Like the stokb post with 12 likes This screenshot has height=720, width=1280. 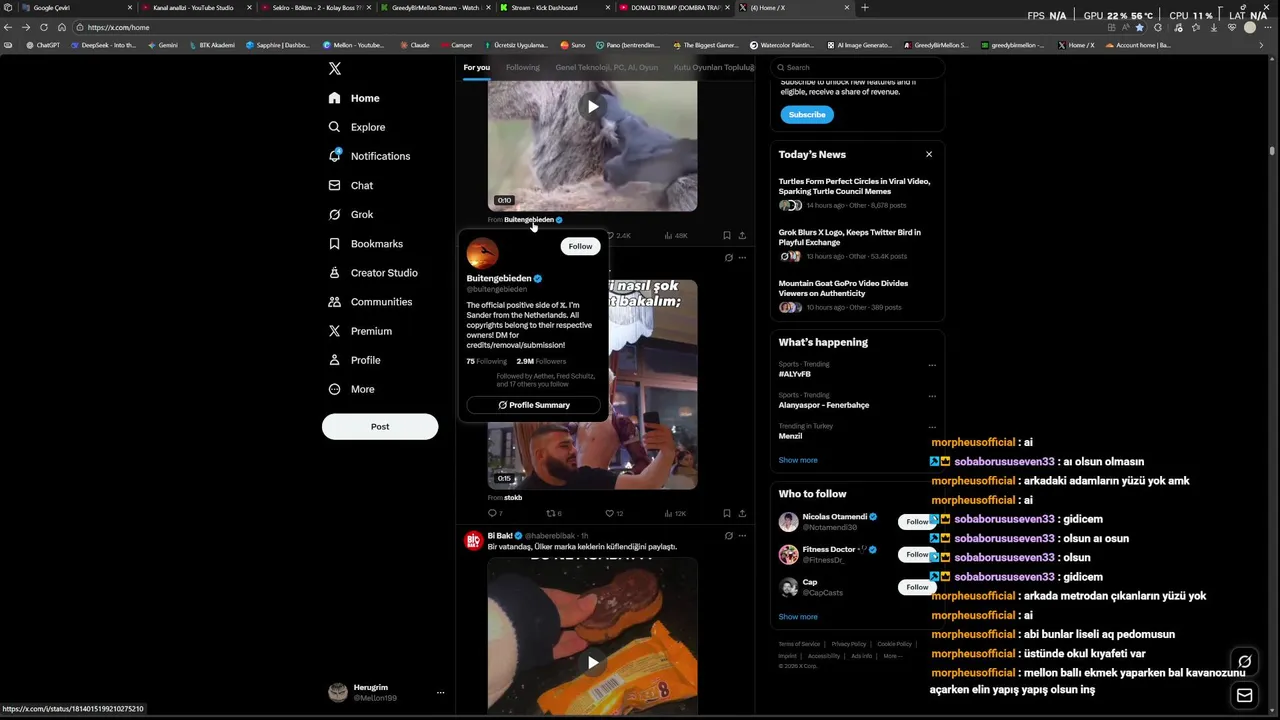click(614, 513)
